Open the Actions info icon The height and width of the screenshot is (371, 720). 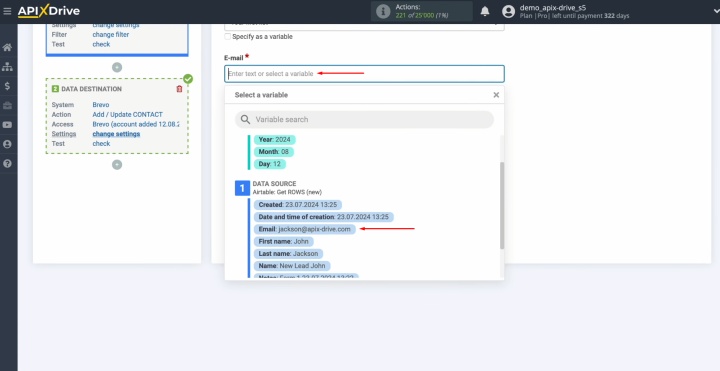pos(383,11)
